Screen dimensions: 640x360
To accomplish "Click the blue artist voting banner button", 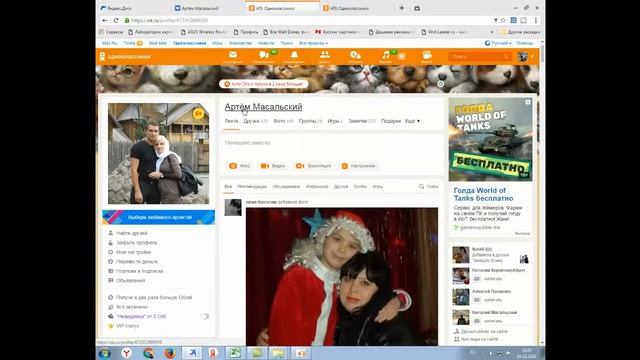I will (159, 217).
